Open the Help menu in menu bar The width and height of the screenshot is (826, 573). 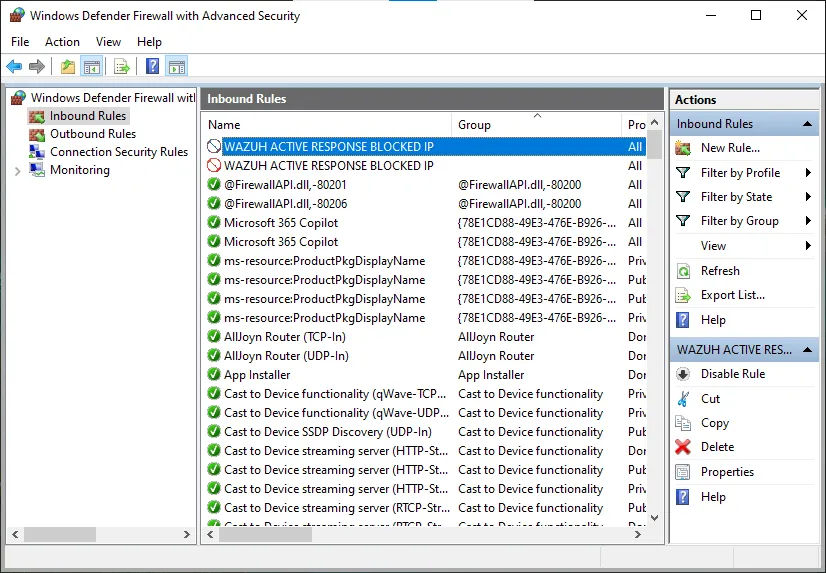(x=149, y=42)
